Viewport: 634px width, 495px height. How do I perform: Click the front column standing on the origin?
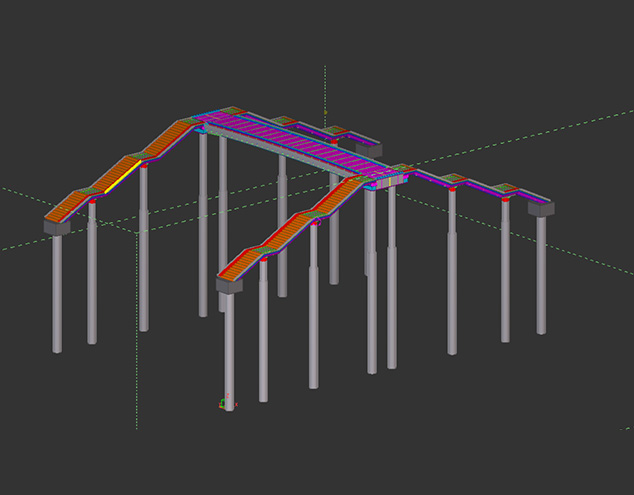[229, 350]
